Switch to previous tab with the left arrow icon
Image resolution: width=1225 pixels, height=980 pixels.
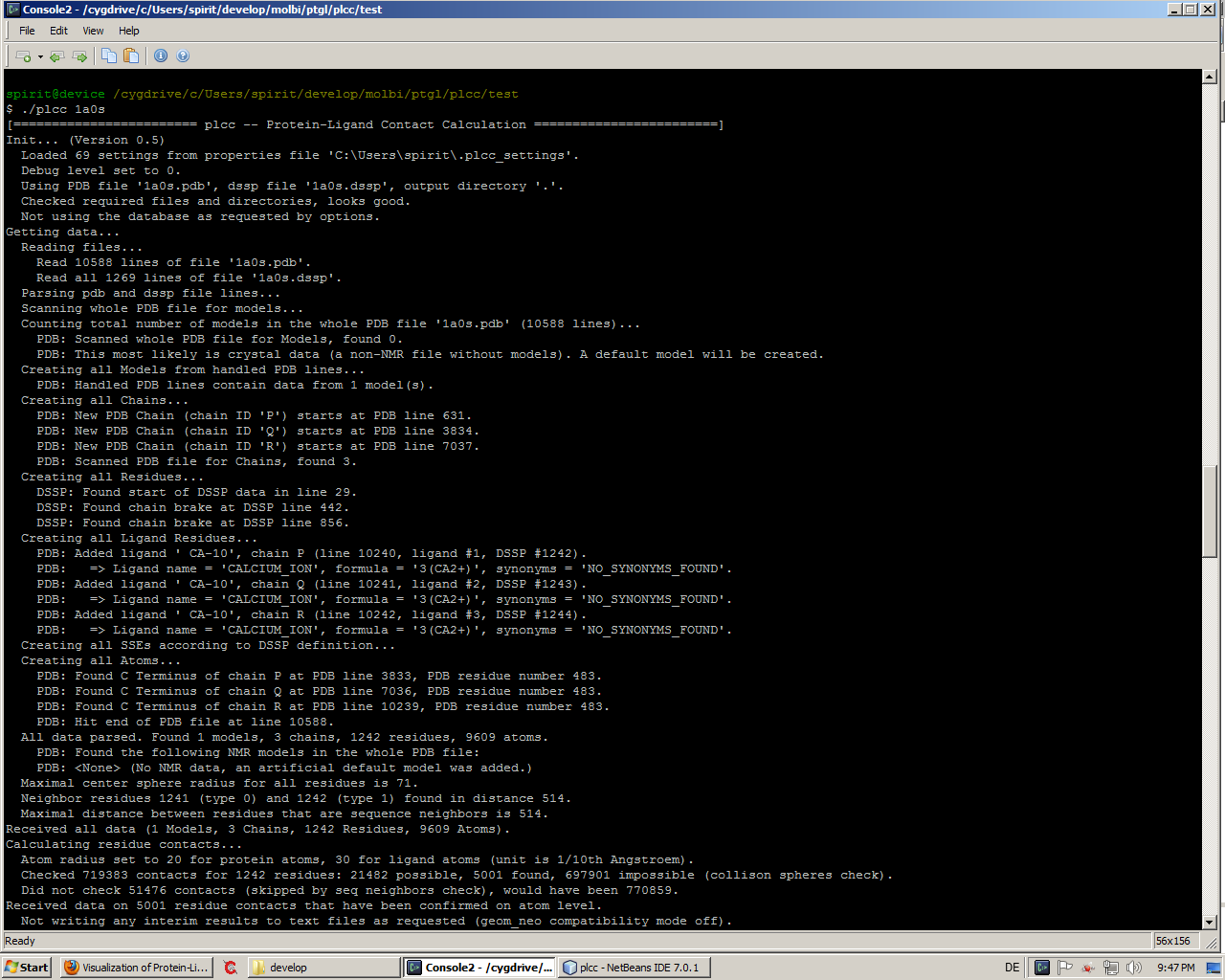pos(57,56)
